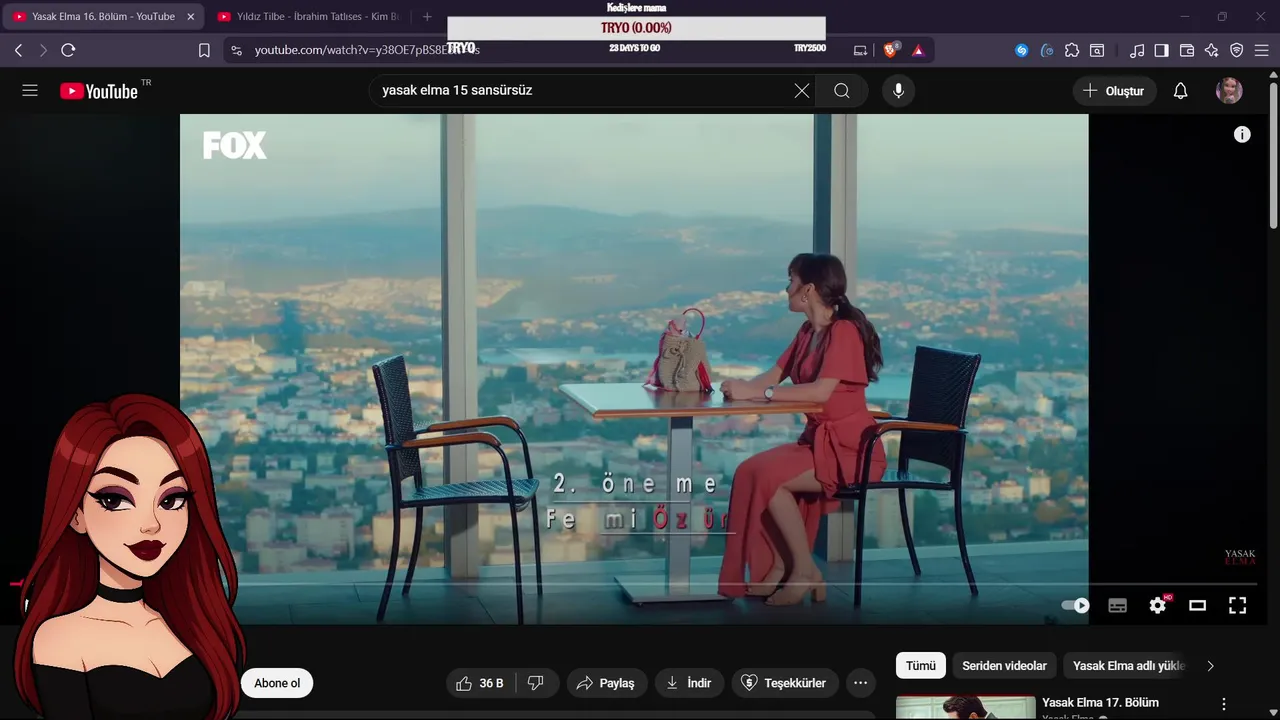Open the account avatar menu
This screenshot has height=720, width=1280.
[1229, 91]
